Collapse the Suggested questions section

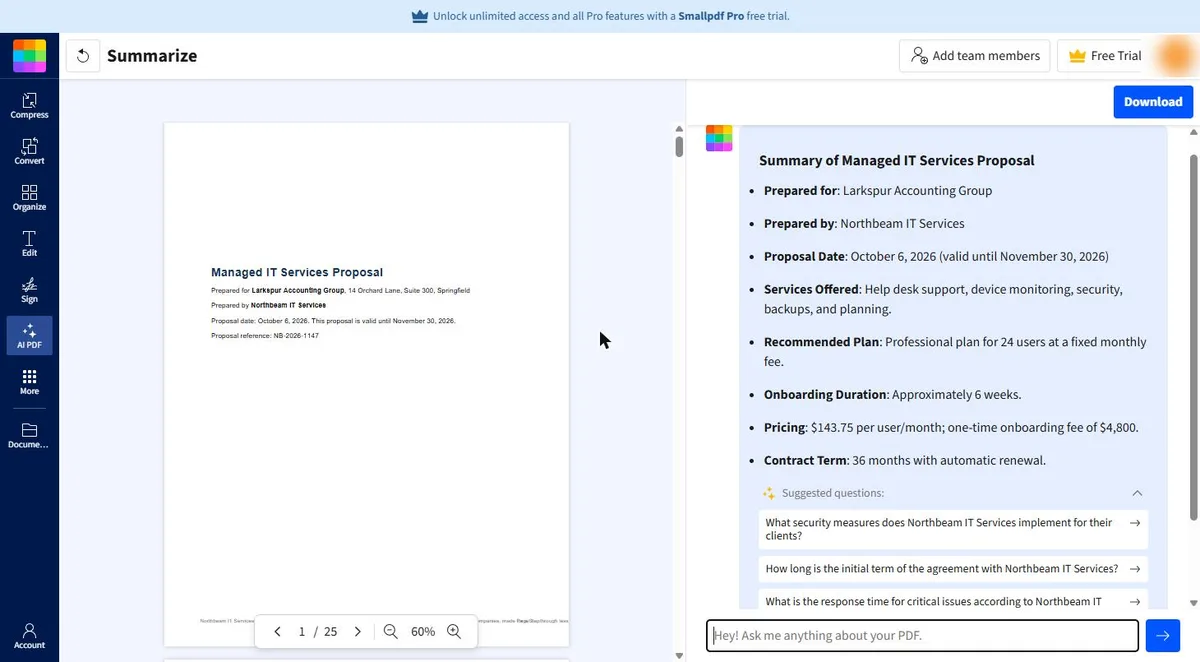pos(1137,493)
